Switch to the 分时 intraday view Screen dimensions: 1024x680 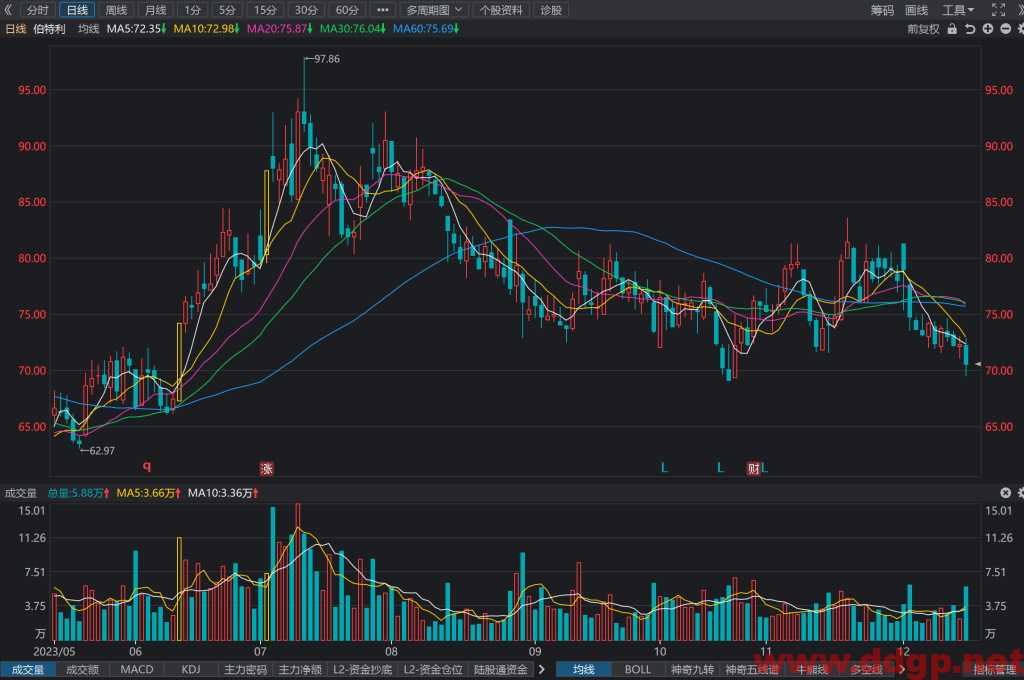click(x=38, y=10)
